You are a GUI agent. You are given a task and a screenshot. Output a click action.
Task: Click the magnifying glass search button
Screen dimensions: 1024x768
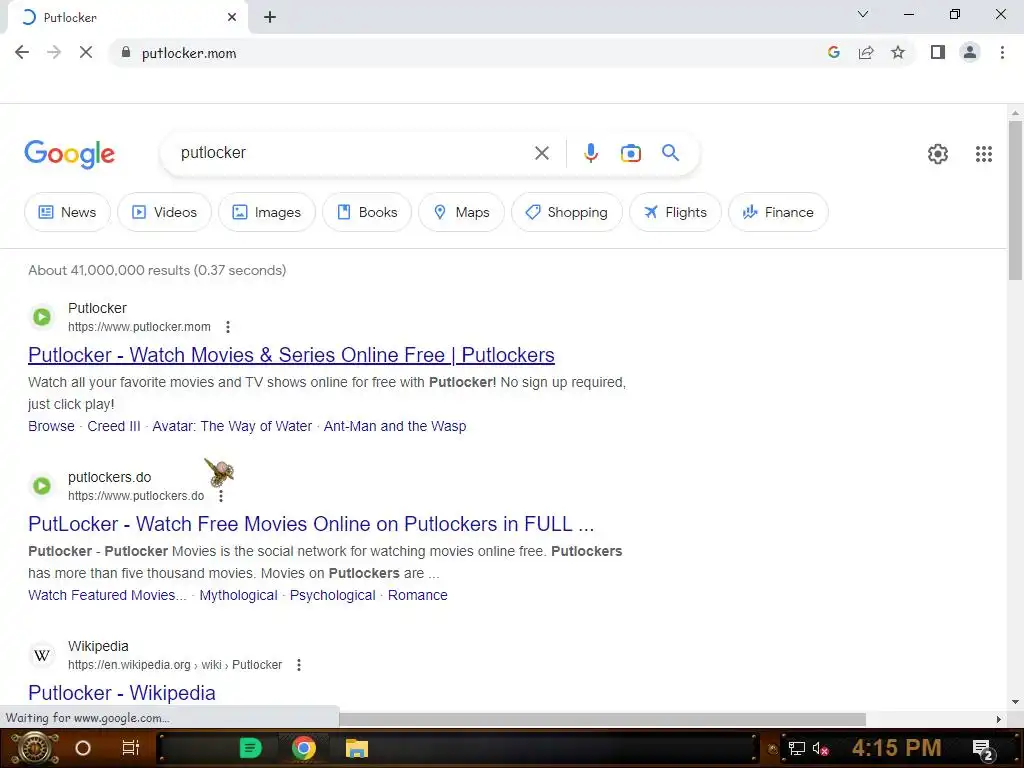point(670,153)
